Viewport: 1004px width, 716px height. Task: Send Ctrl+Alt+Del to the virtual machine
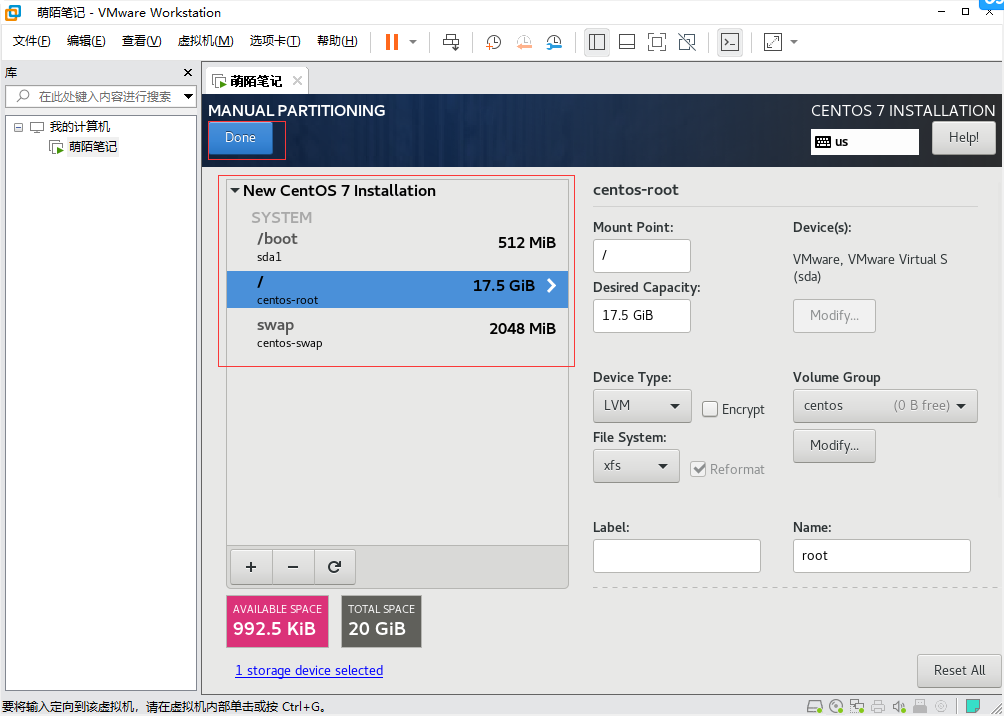coord(451,42)
